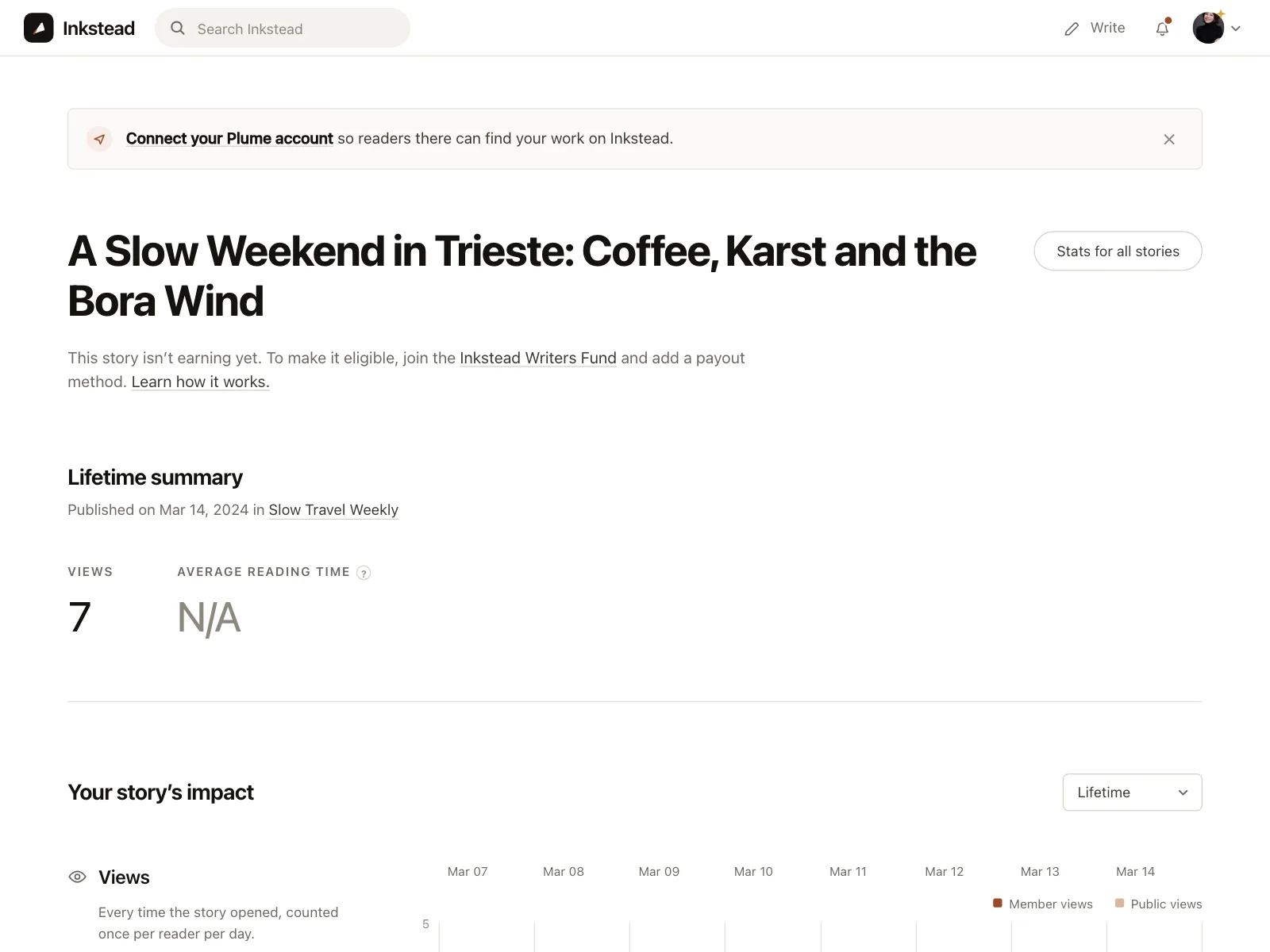Click the N/A reading time value
Viewport: 1270px width, 952px height.
coord(209,618)
